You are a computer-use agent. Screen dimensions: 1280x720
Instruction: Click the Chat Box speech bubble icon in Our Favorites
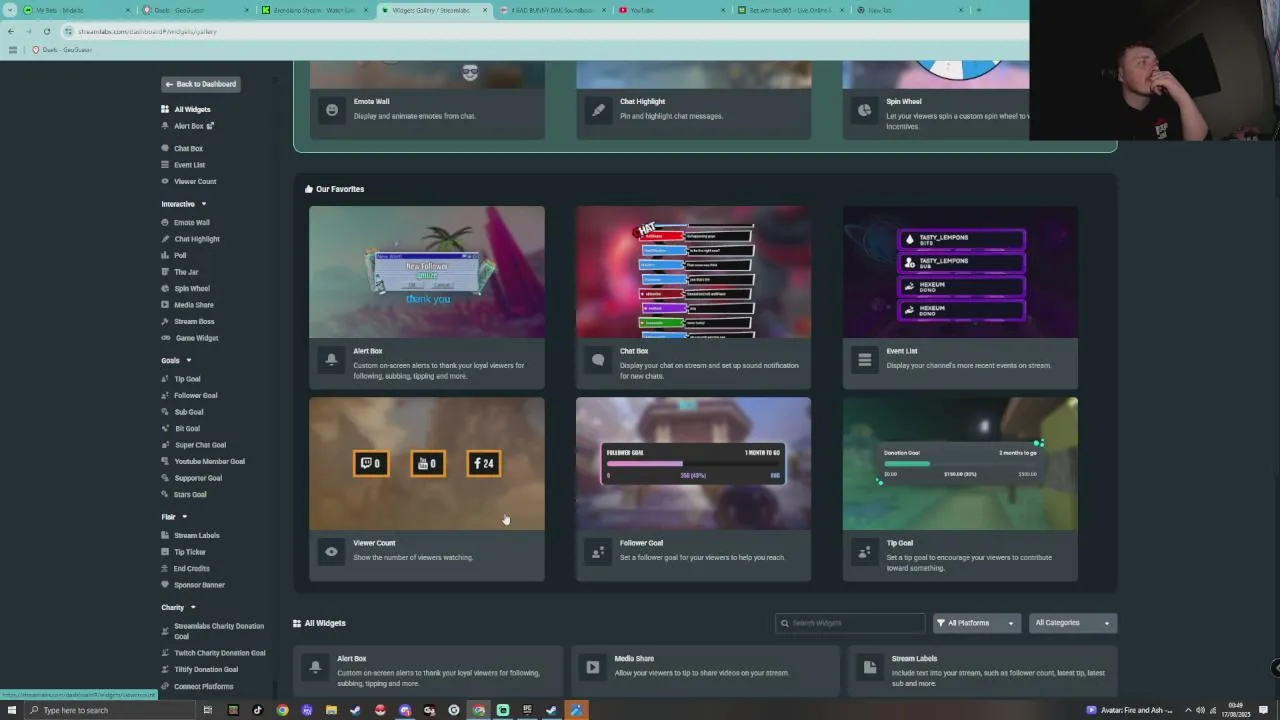pos(598,360)
